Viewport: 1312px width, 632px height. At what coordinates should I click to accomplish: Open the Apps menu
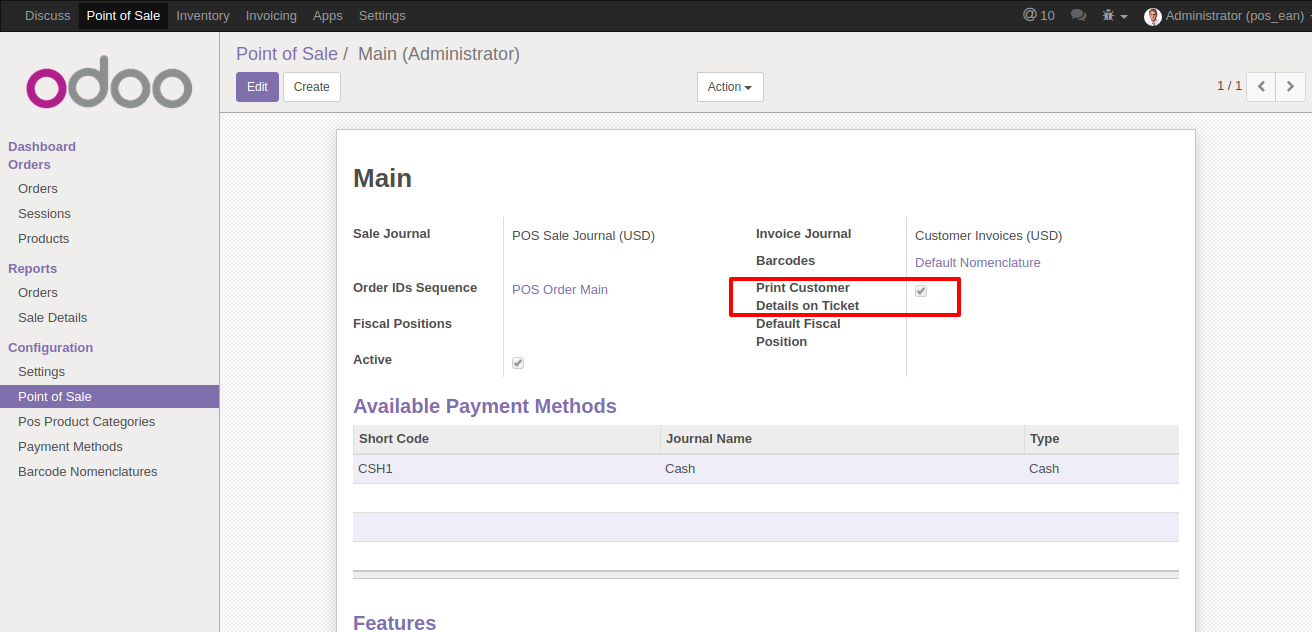coord(328,16)
